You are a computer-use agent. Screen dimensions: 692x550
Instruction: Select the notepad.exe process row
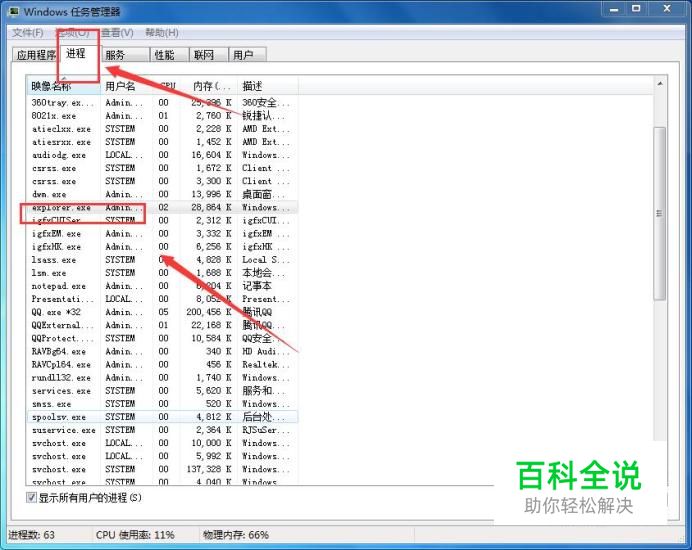[162, 286]
